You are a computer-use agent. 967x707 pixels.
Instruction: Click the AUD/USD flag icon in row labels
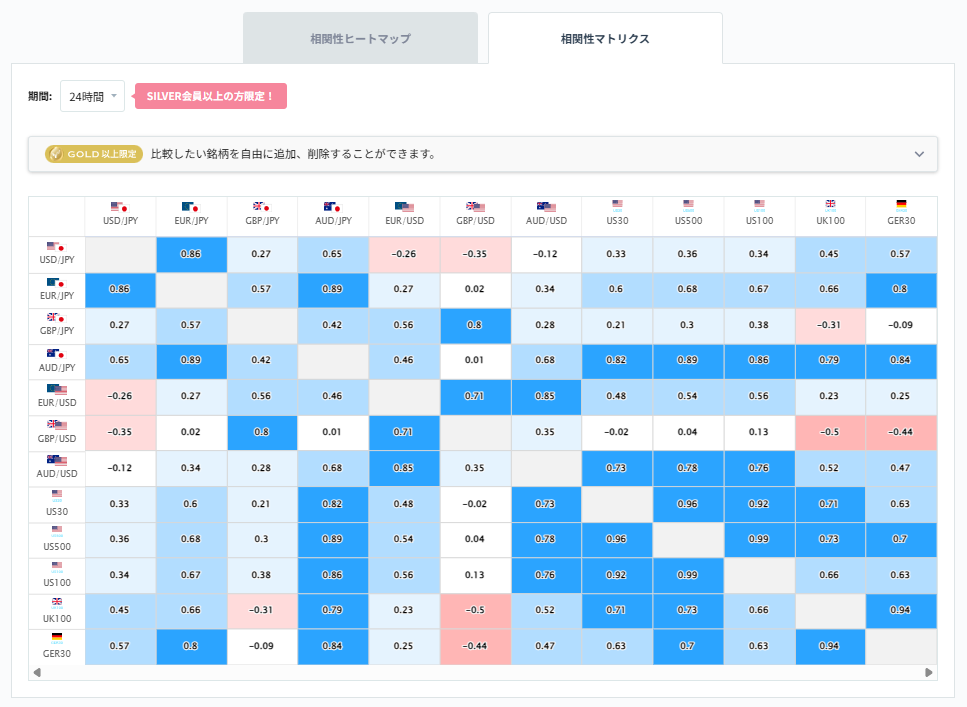[x=56, y=461]
